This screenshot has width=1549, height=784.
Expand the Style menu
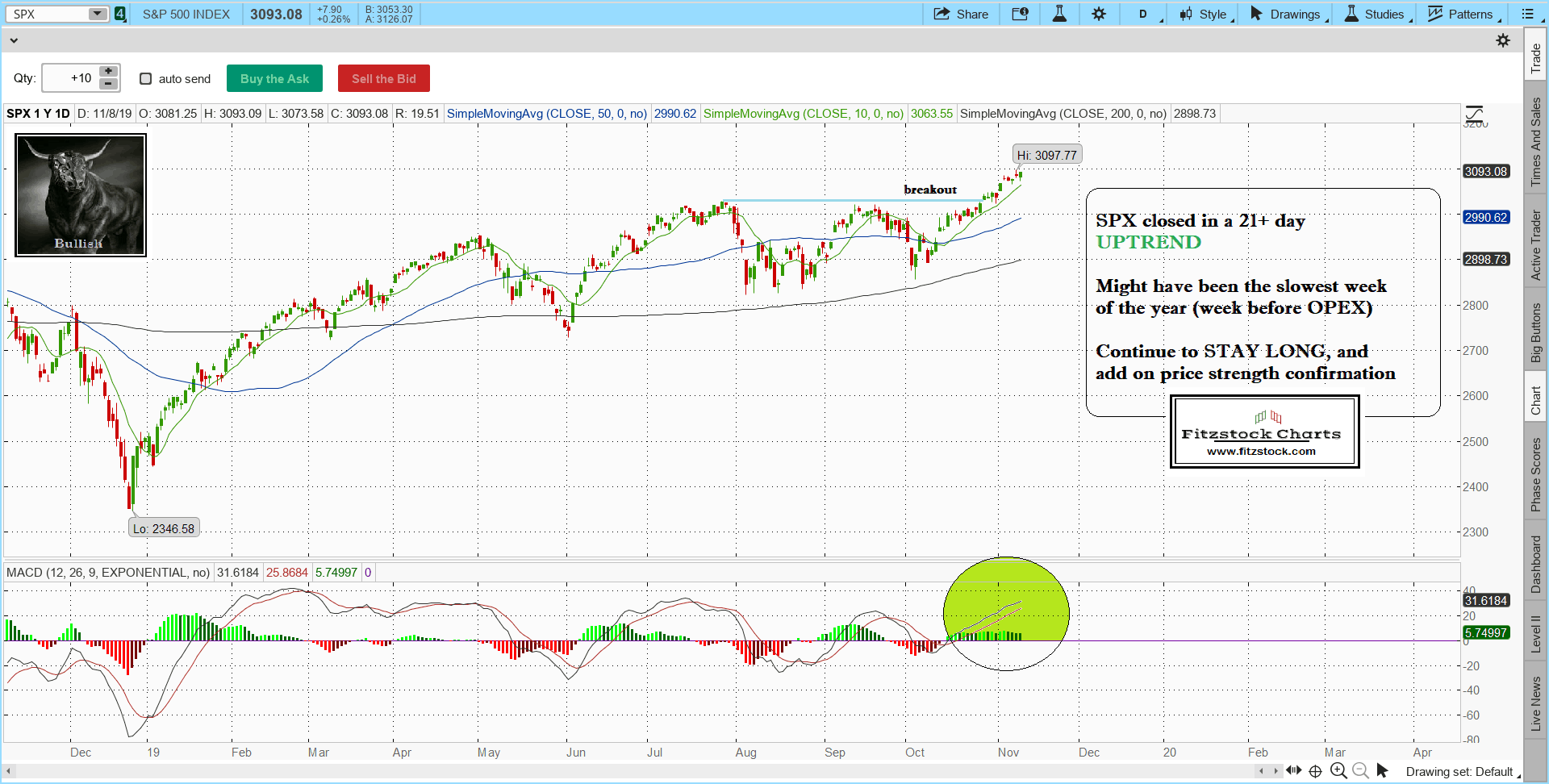(1206, 14)
